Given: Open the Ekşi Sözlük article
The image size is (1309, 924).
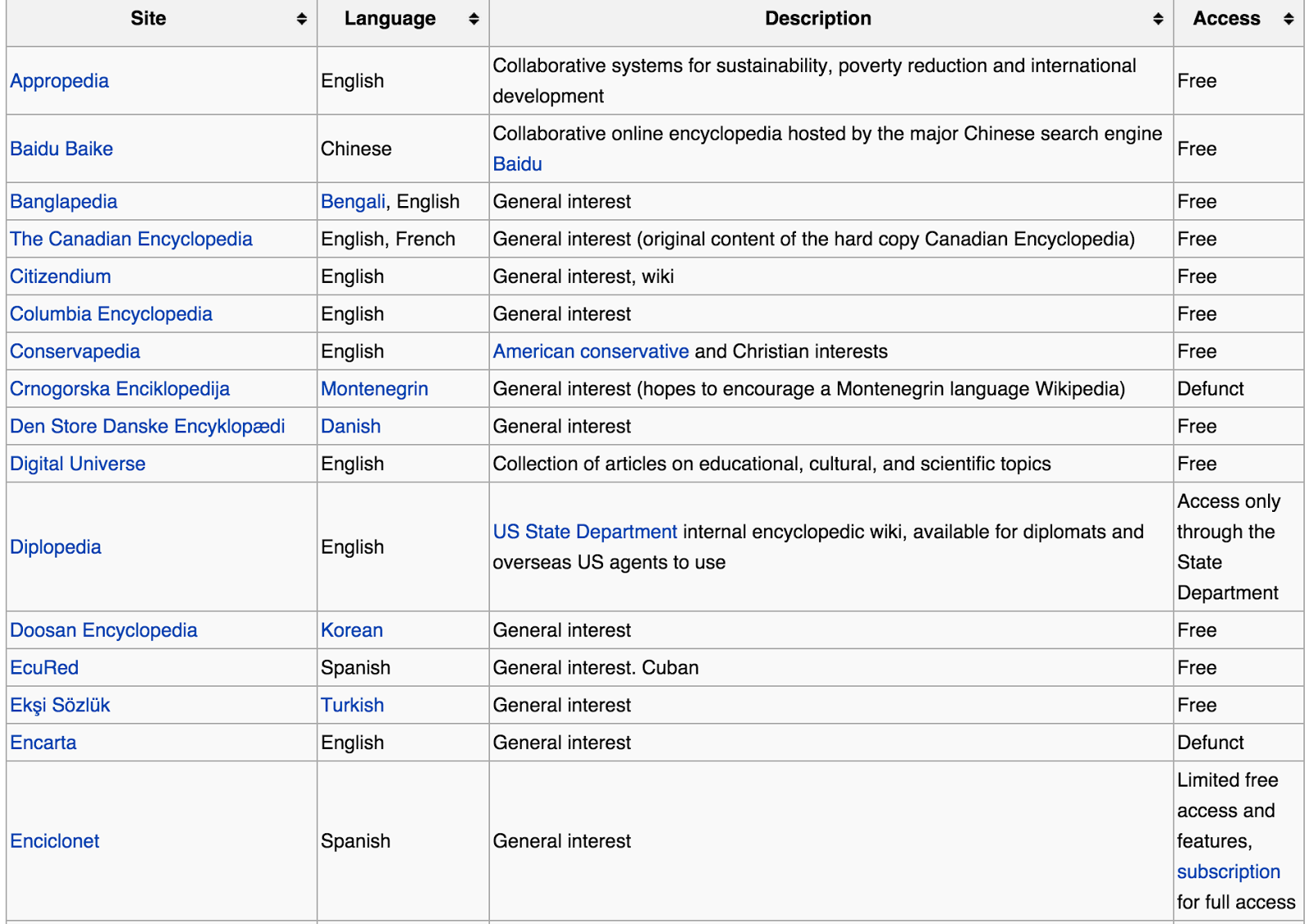Looking at the screenshot, I should (x=61, y=705).
